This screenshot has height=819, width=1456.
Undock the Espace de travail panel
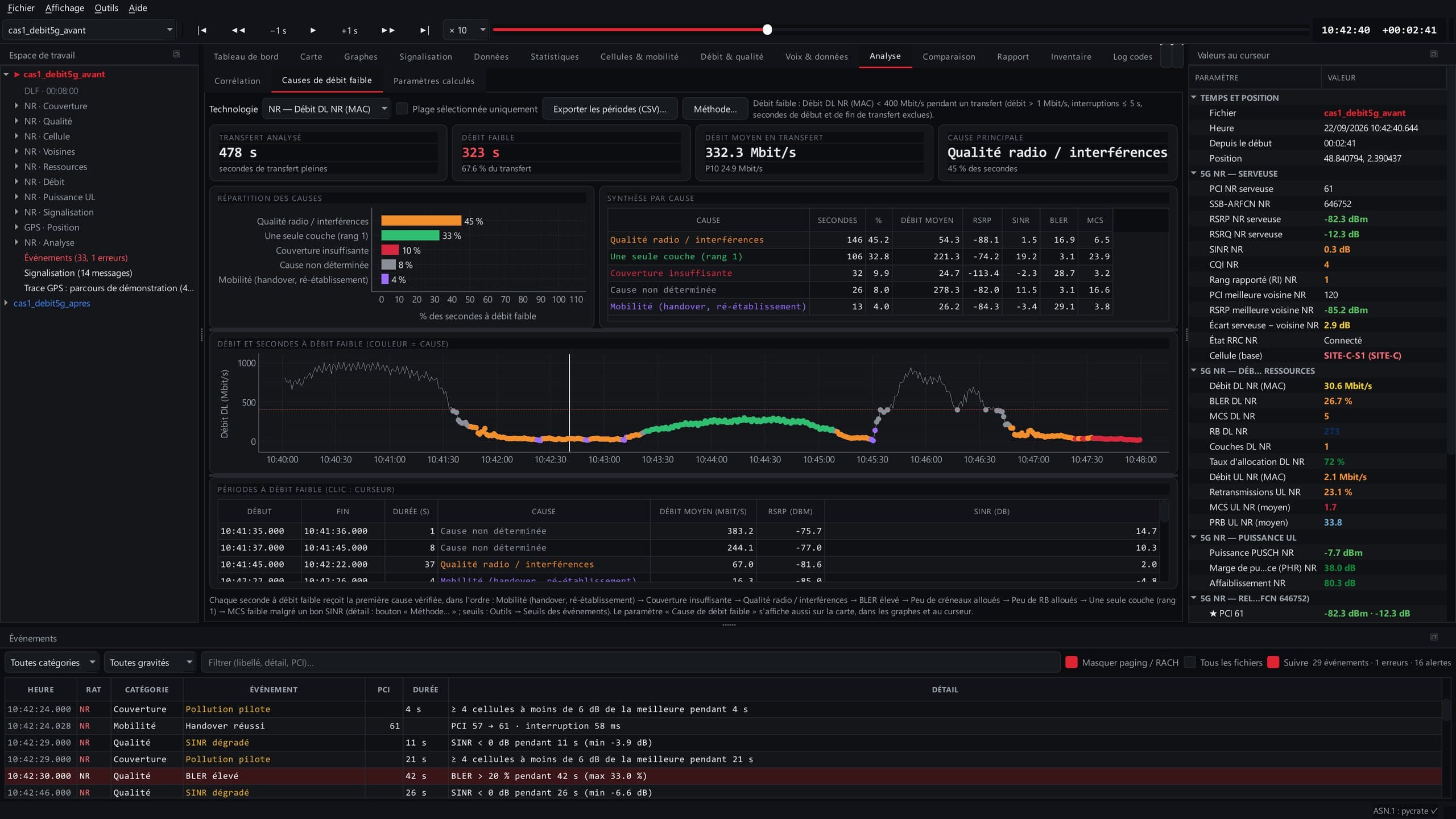pyautogui.click(x=176, y=54)
